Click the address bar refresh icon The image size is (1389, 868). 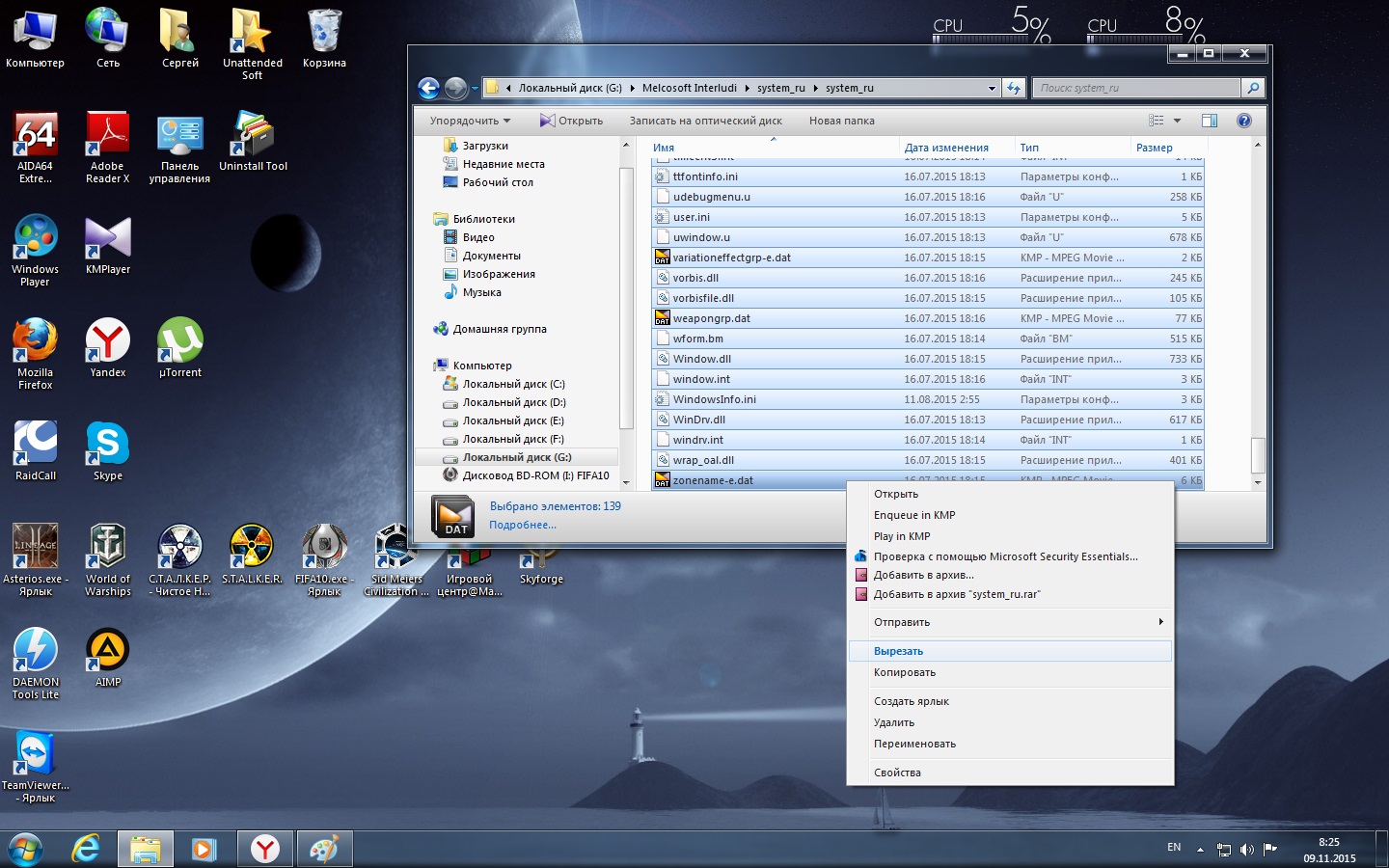pyautogui.click(x=1014, y=88)
